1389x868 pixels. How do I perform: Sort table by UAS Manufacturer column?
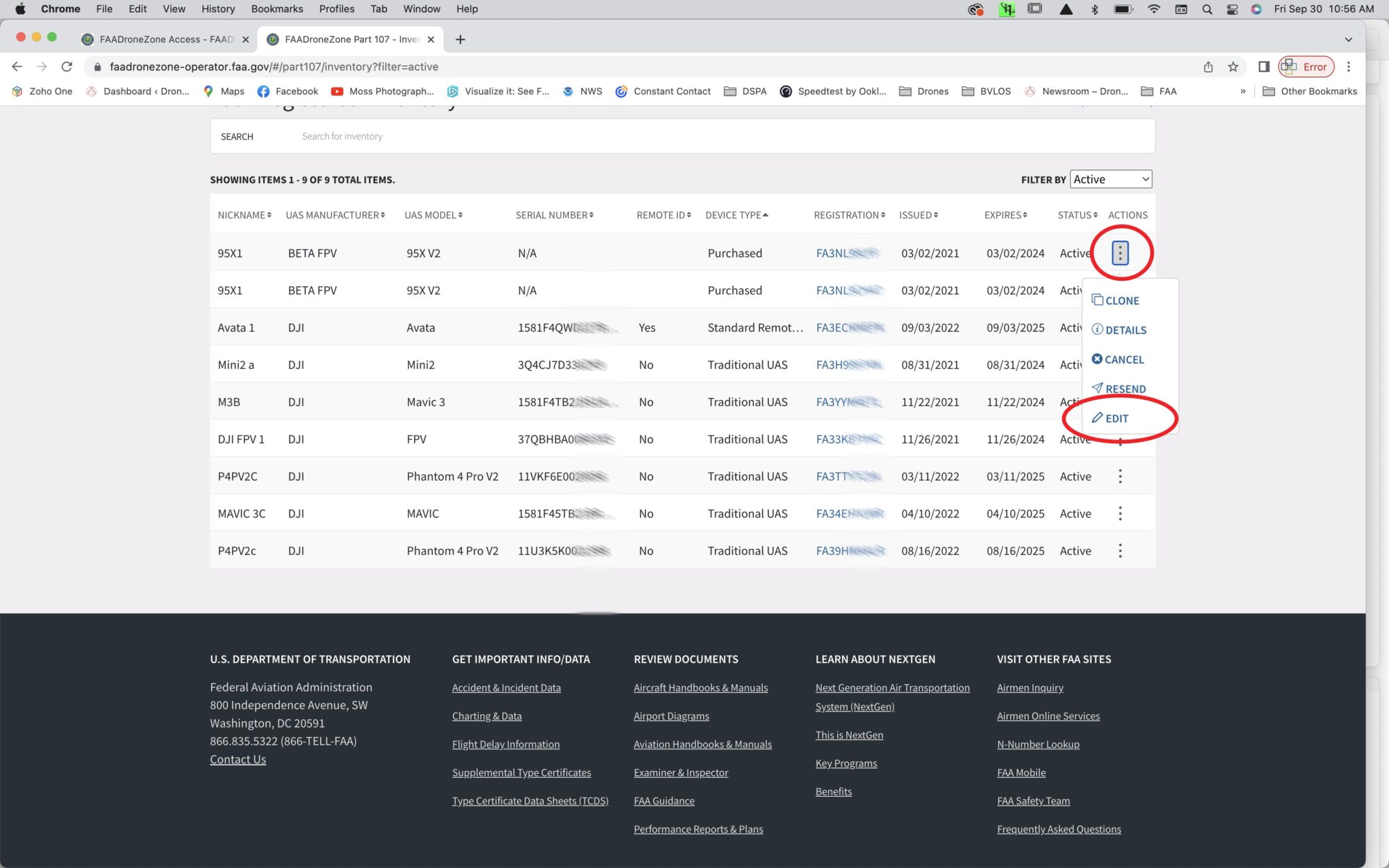(x=335, y=215)
